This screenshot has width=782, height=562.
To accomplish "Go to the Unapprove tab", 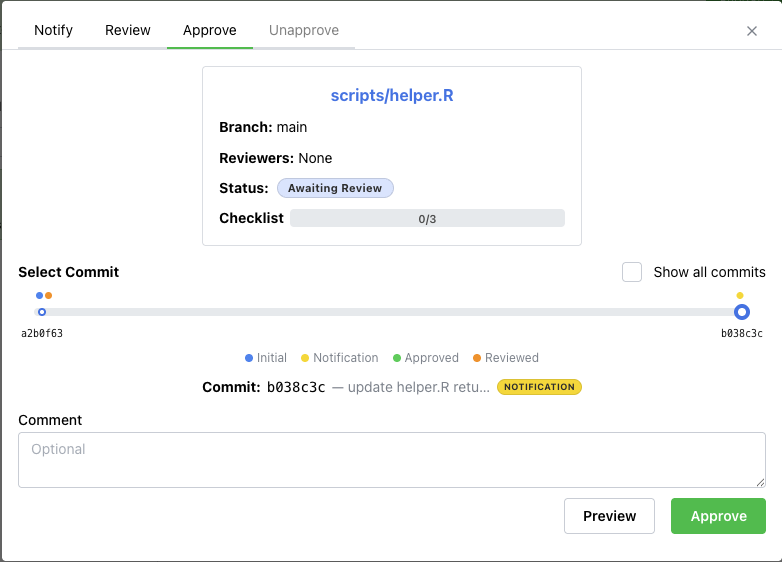I will click(304, 30).
